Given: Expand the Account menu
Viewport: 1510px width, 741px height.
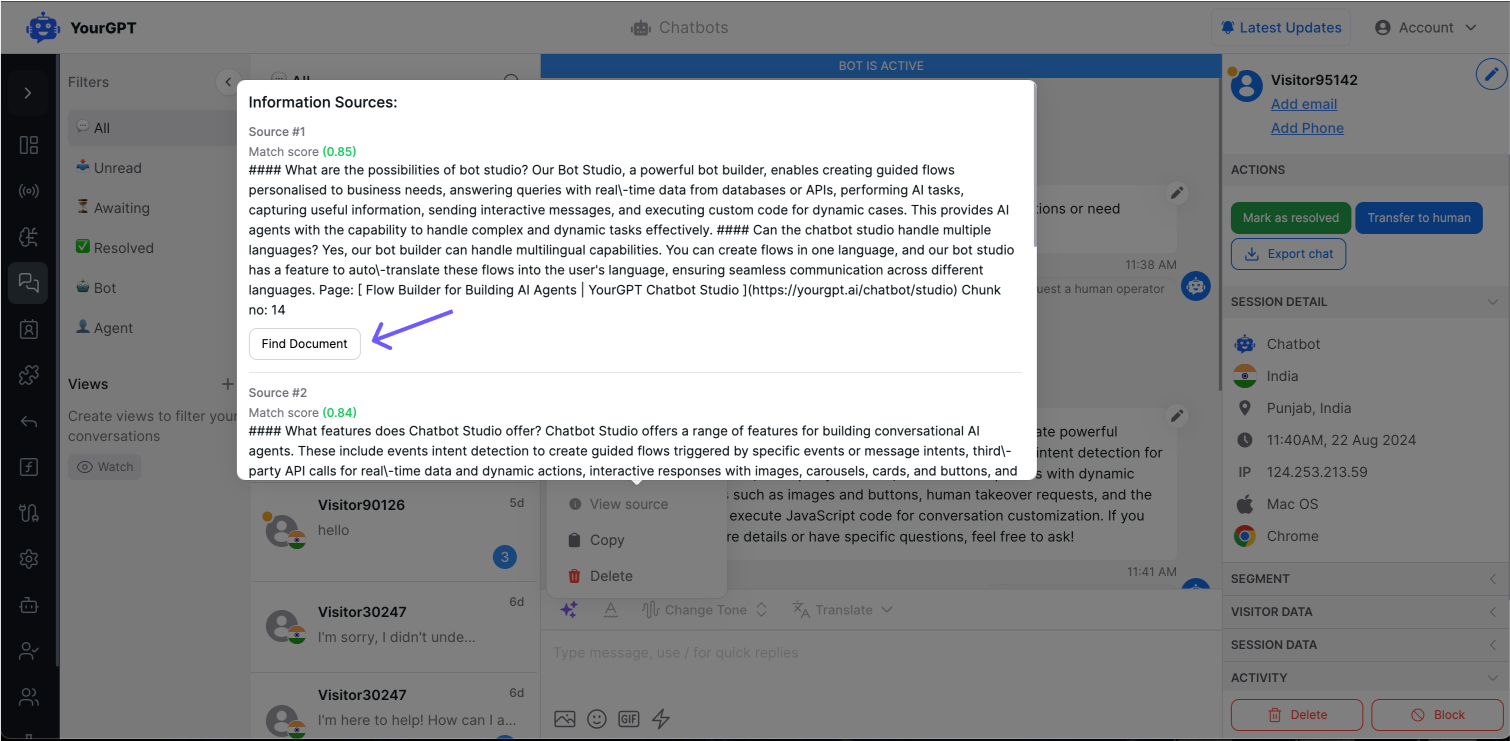Looking at the screenshot, I should [1426, 28].
